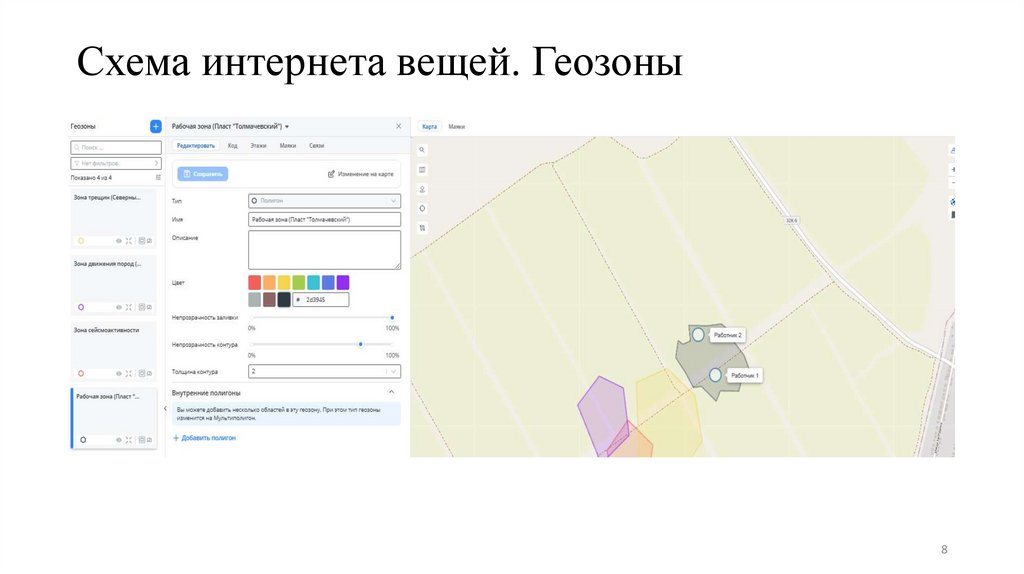This screenshot has height=574, width=1024.
Task: Pick the cyan color swatch
Action: tap(313, 282)
